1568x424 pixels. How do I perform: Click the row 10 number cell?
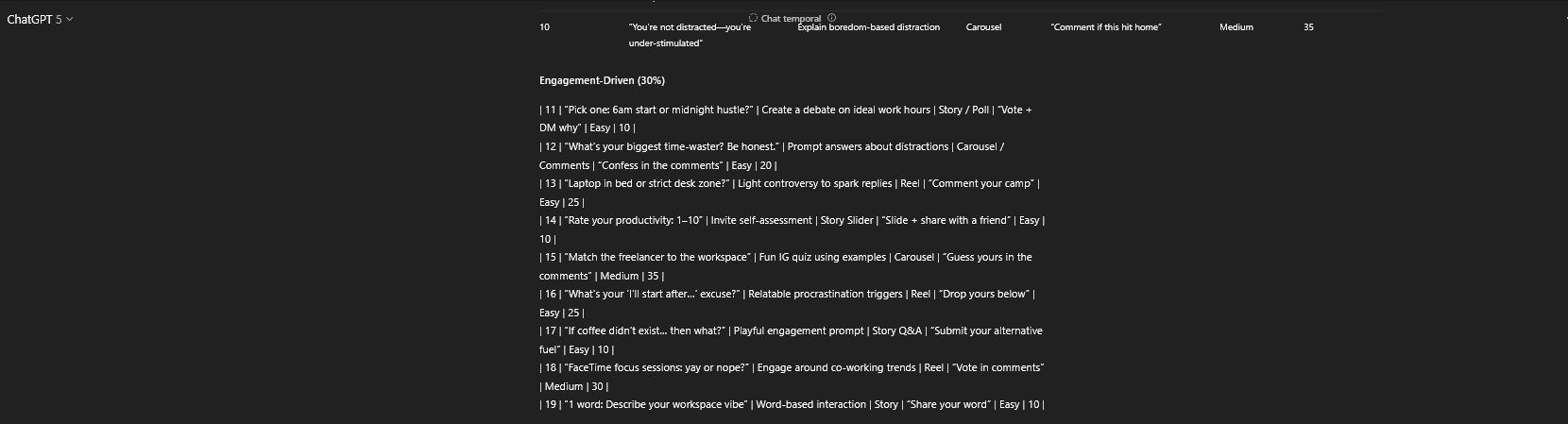[x=544, y=27]
